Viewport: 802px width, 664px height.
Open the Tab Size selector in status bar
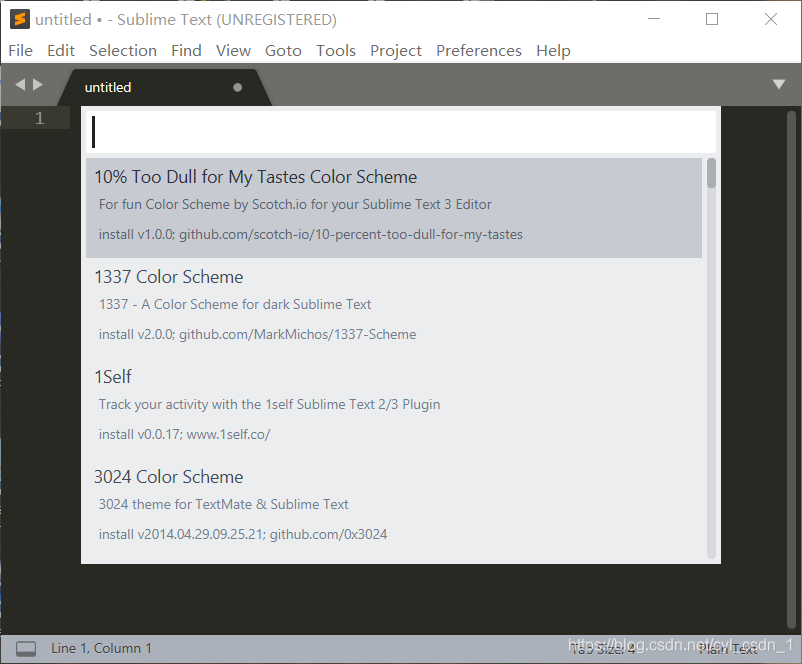[603, 649]
